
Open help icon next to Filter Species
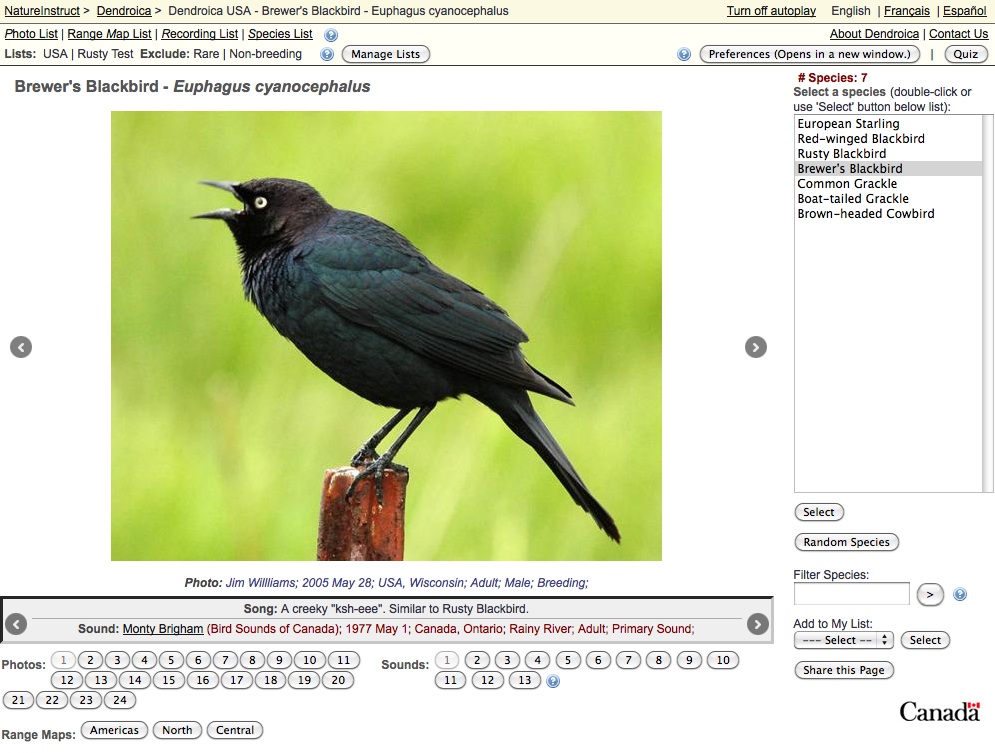coord(960,595)
